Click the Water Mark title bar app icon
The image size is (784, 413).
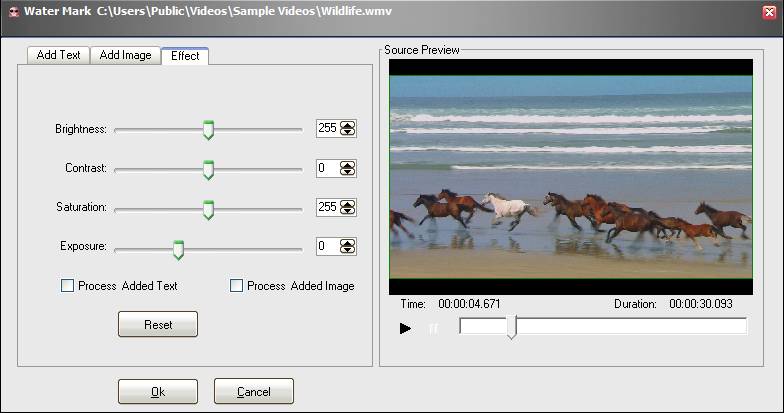point(14,12)
